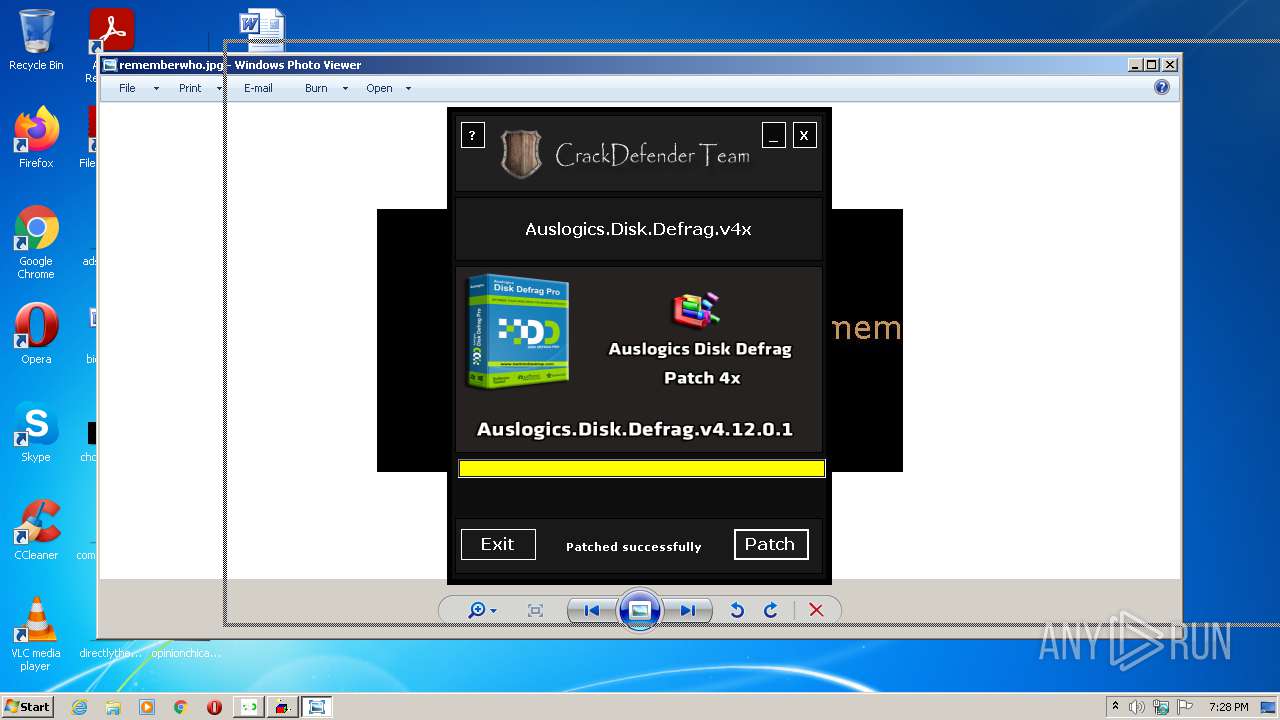The height and width of the screenshot is (720, 1280).
Task: Go to the next photo
Action: (x=688, y=610)
